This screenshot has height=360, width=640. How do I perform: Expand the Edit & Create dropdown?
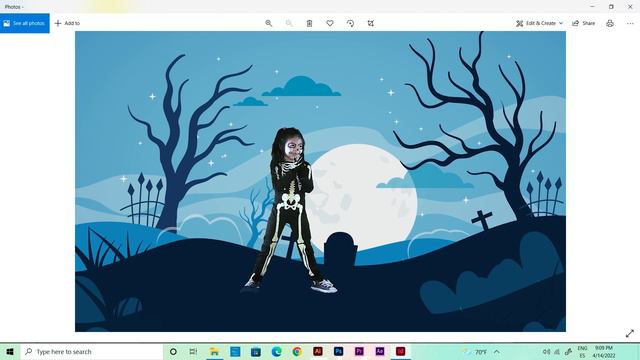coord(539,23)
